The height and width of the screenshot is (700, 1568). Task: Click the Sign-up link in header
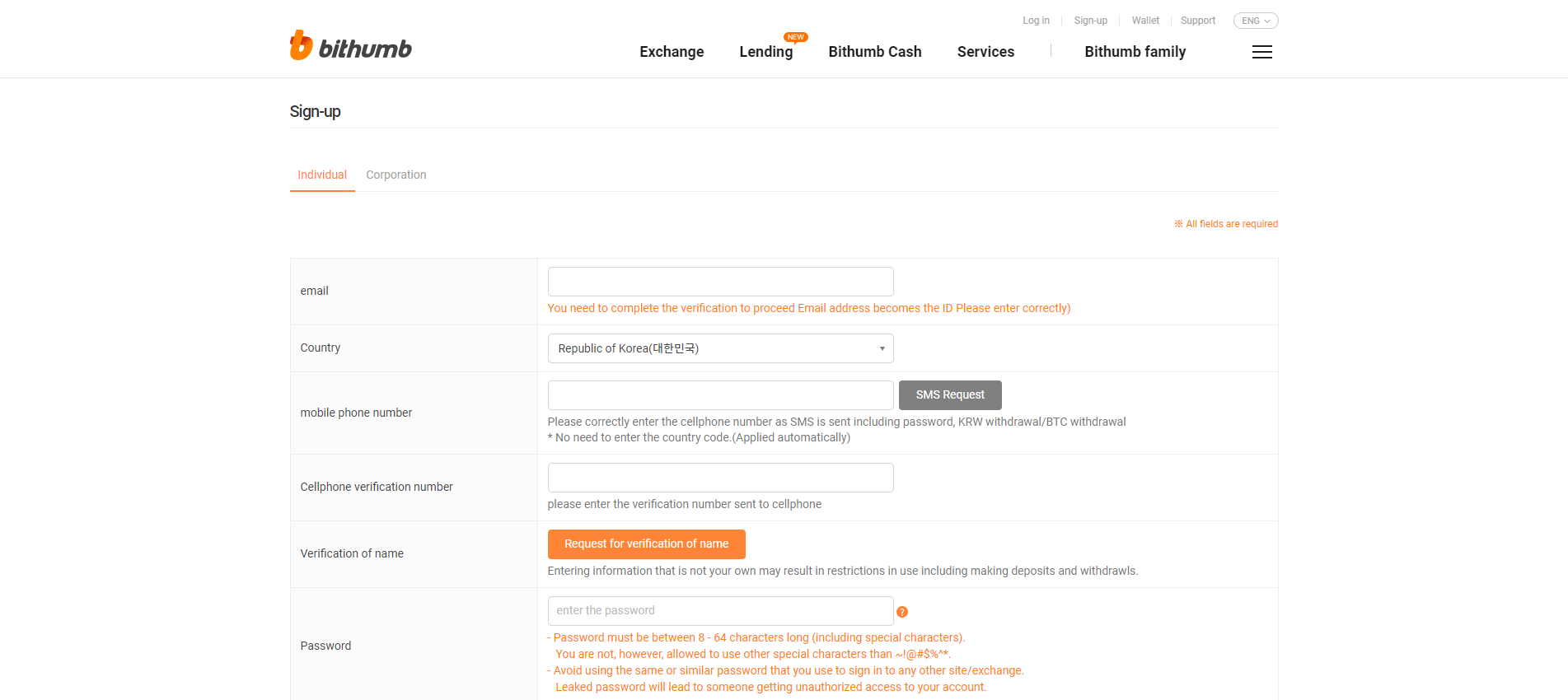[x=1090, y=21]
